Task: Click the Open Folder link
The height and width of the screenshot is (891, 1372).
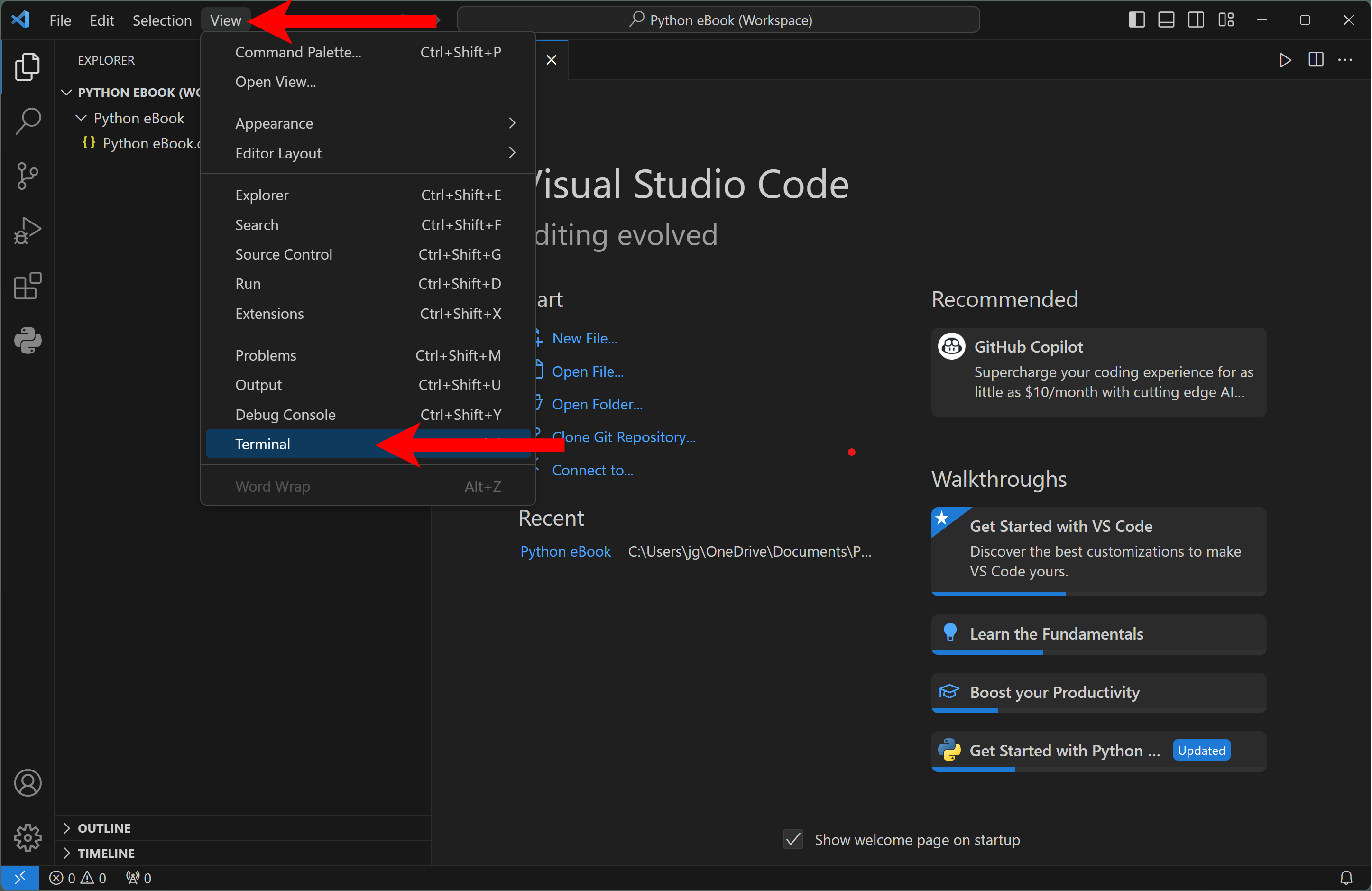Action: click(597, 404)
